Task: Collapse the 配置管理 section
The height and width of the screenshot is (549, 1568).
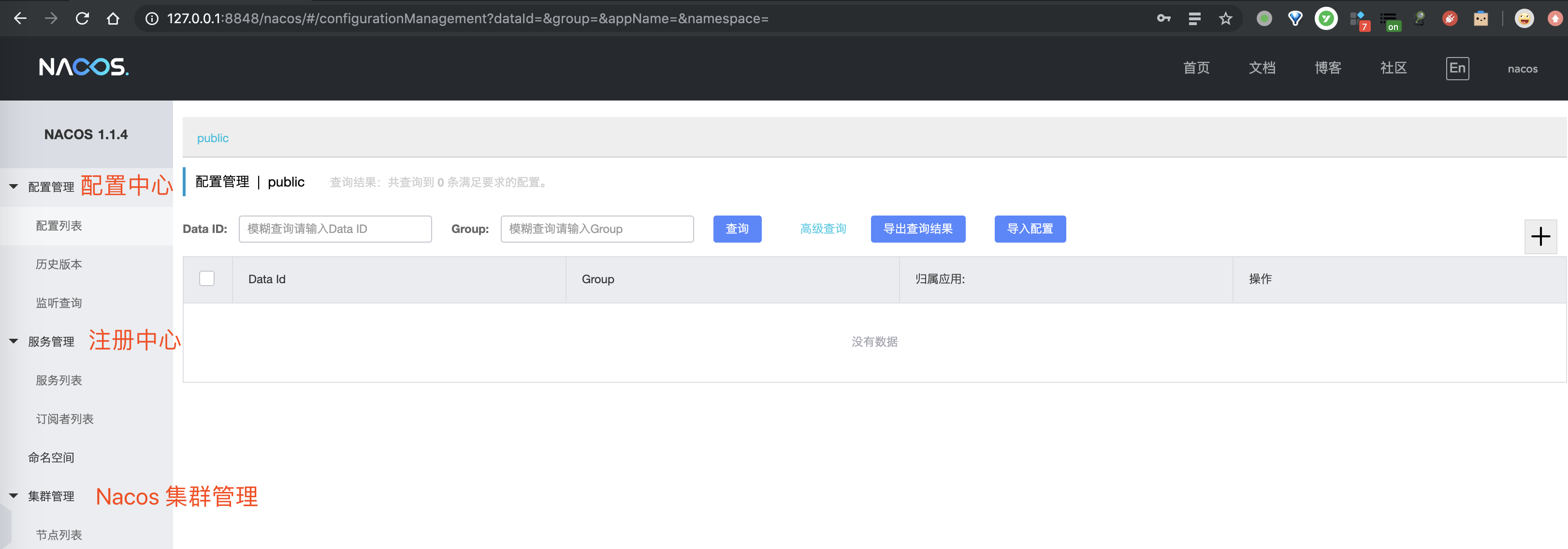Action: click(14, 186)
